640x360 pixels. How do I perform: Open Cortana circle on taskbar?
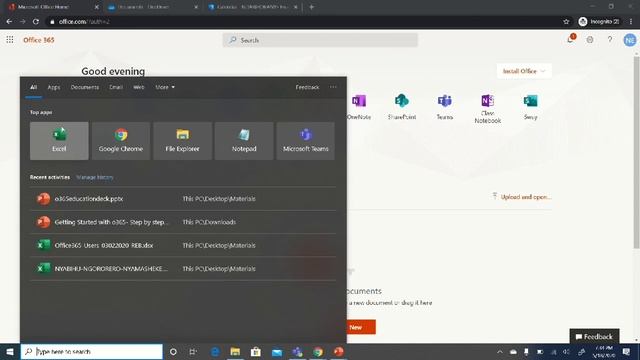(x=173, y=351)
